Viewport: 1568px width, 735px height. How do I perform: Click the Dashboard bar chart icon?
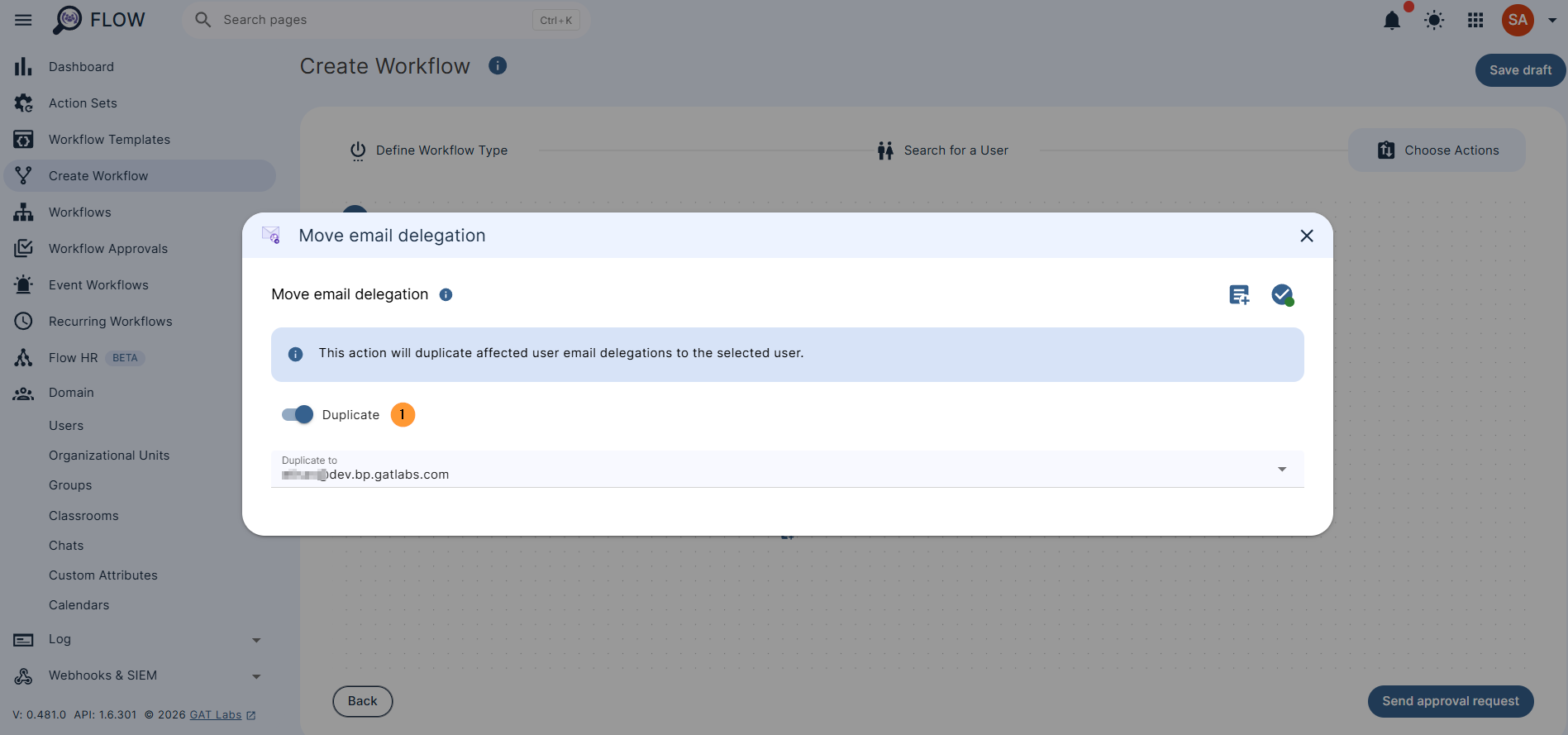[23, 67]
